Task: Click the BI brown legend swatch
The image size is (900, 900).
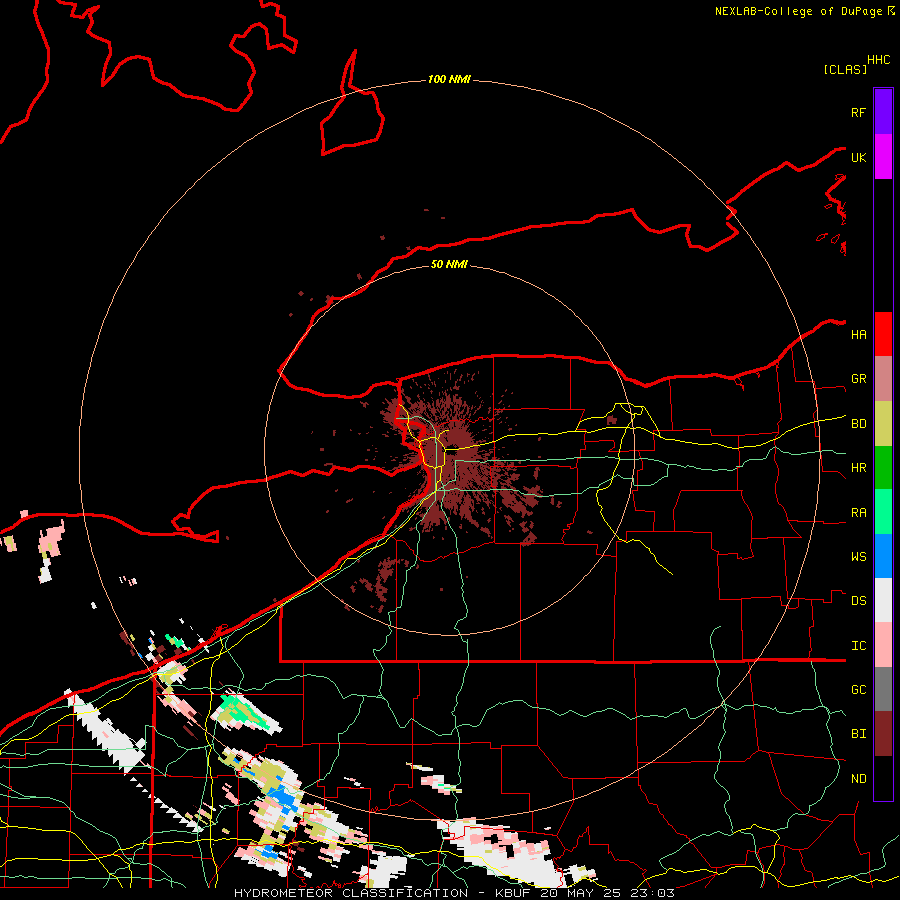Action: tap(883, 734)
